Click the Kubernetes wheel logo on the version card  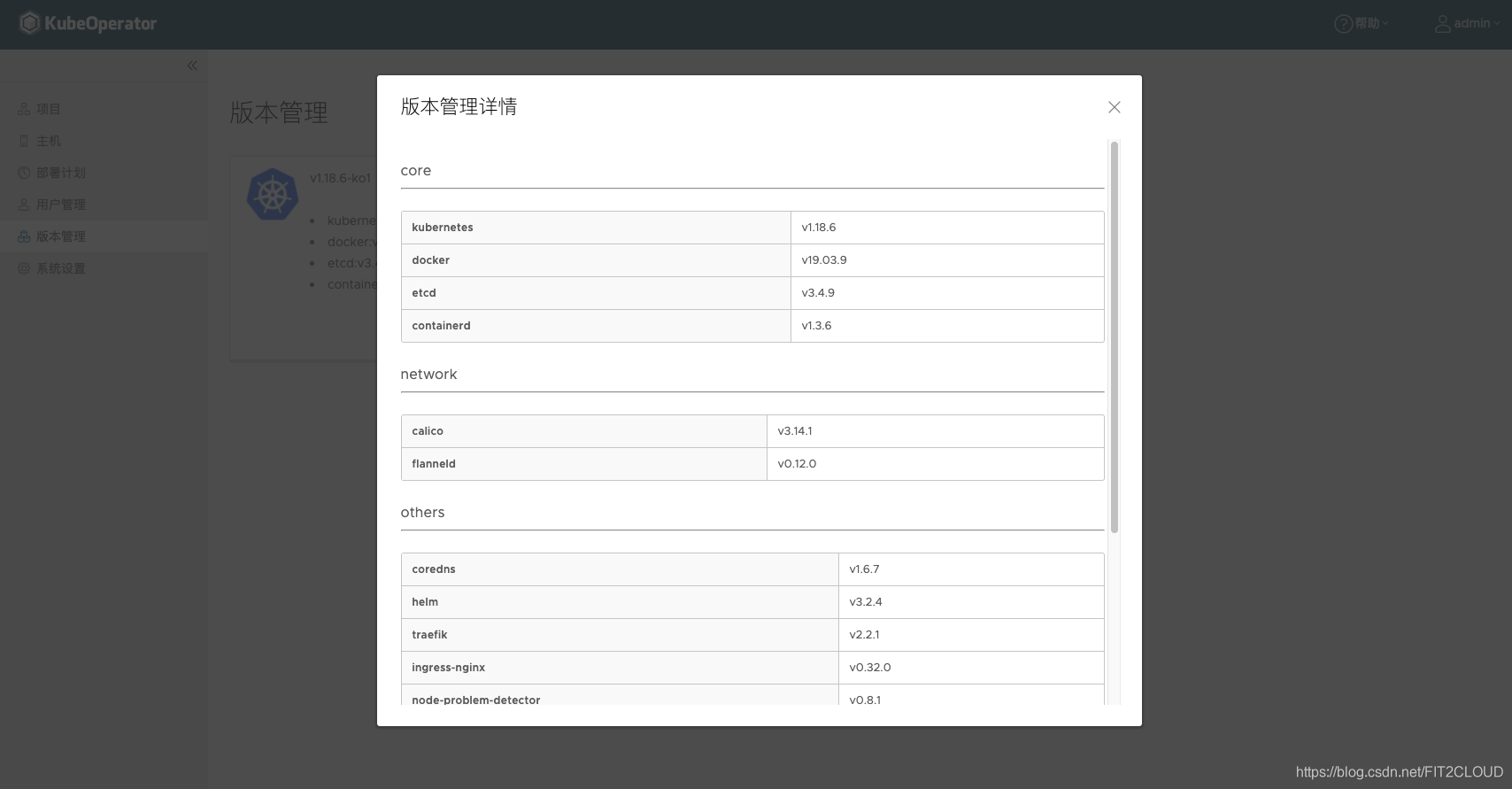click(272, 195)
